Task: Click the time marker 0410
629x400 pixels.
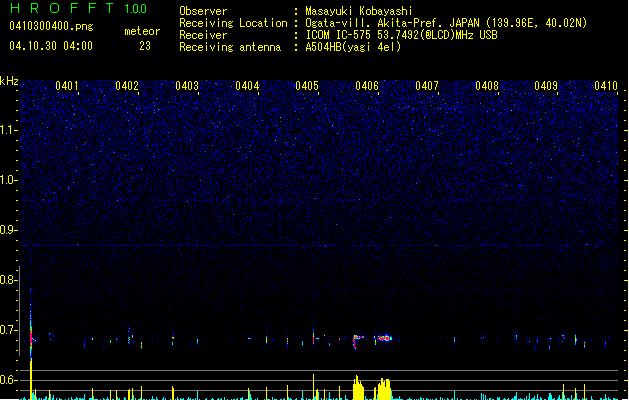Action: tap(606, 86)
